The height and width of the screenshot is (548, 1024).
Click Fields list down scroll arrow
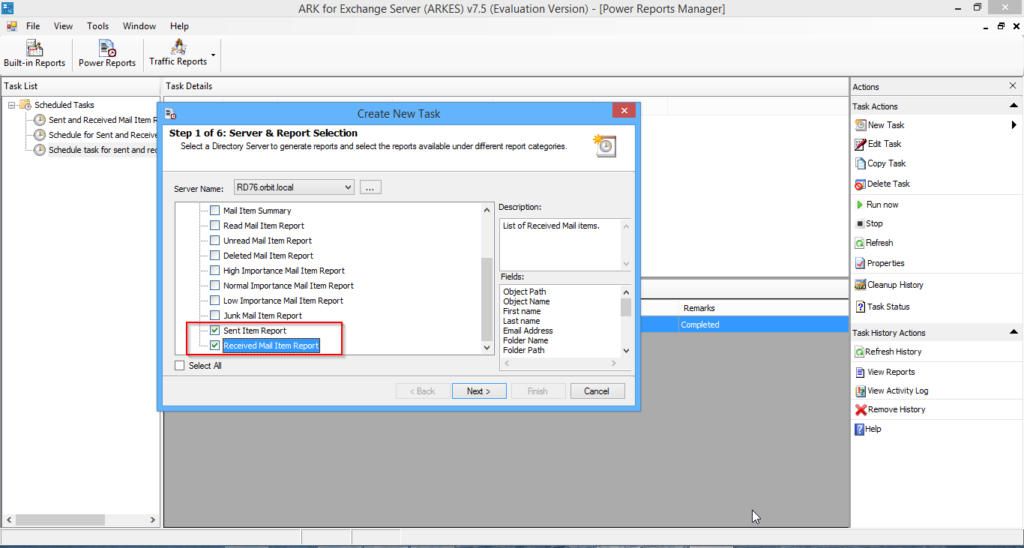[626, 351]
